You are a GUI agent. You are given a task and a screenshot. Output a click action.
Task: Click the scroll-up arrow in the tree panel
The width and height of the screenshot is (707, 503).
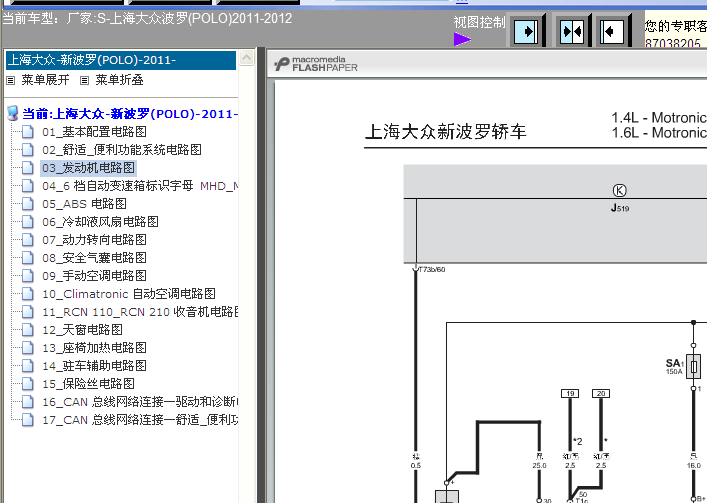[x=246, y=58]
